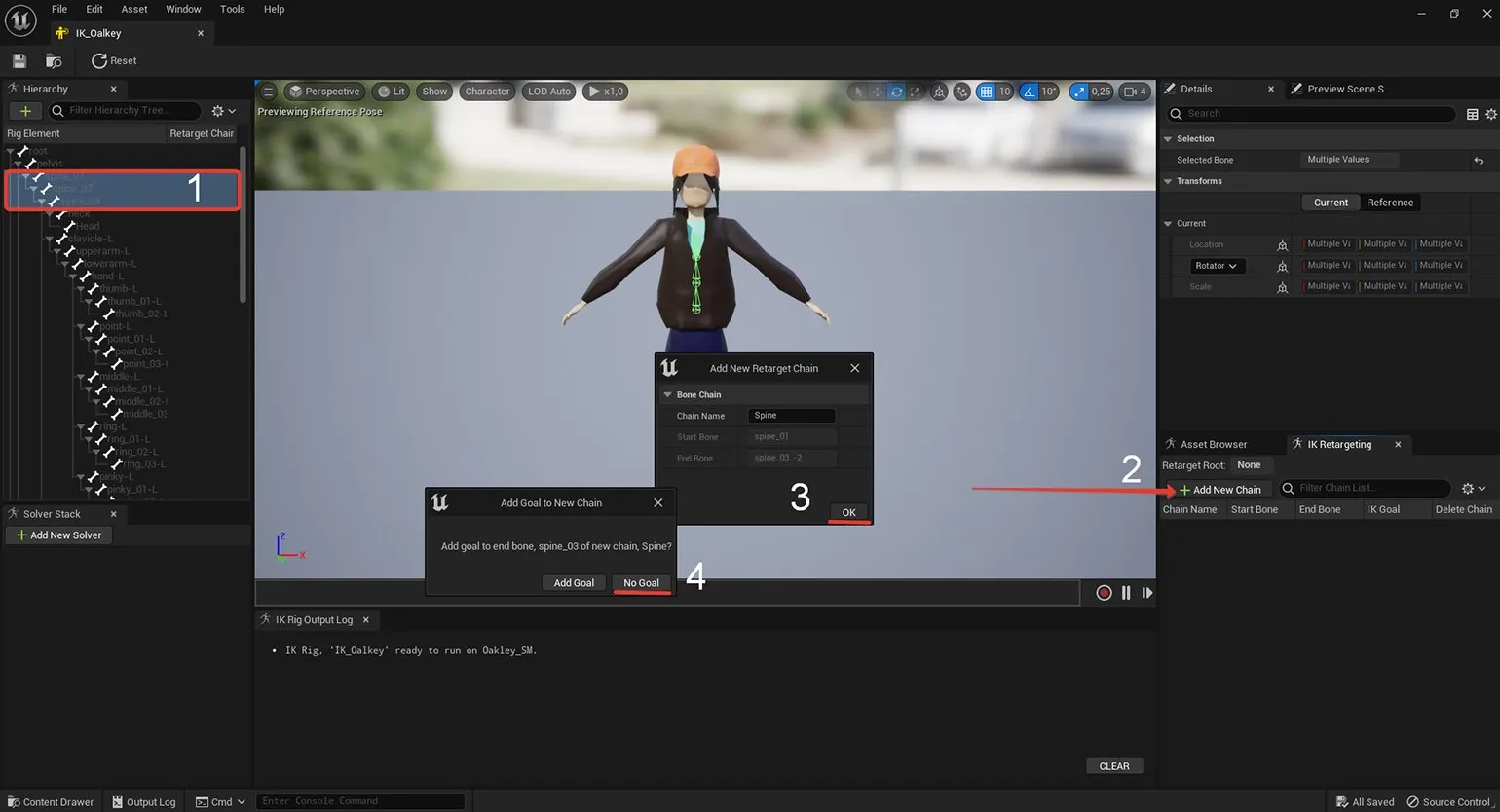This screenshot has width=1500, height=812.
Task: Select the translate (move) gizmo tool
Action: click(x=877, y=92)
